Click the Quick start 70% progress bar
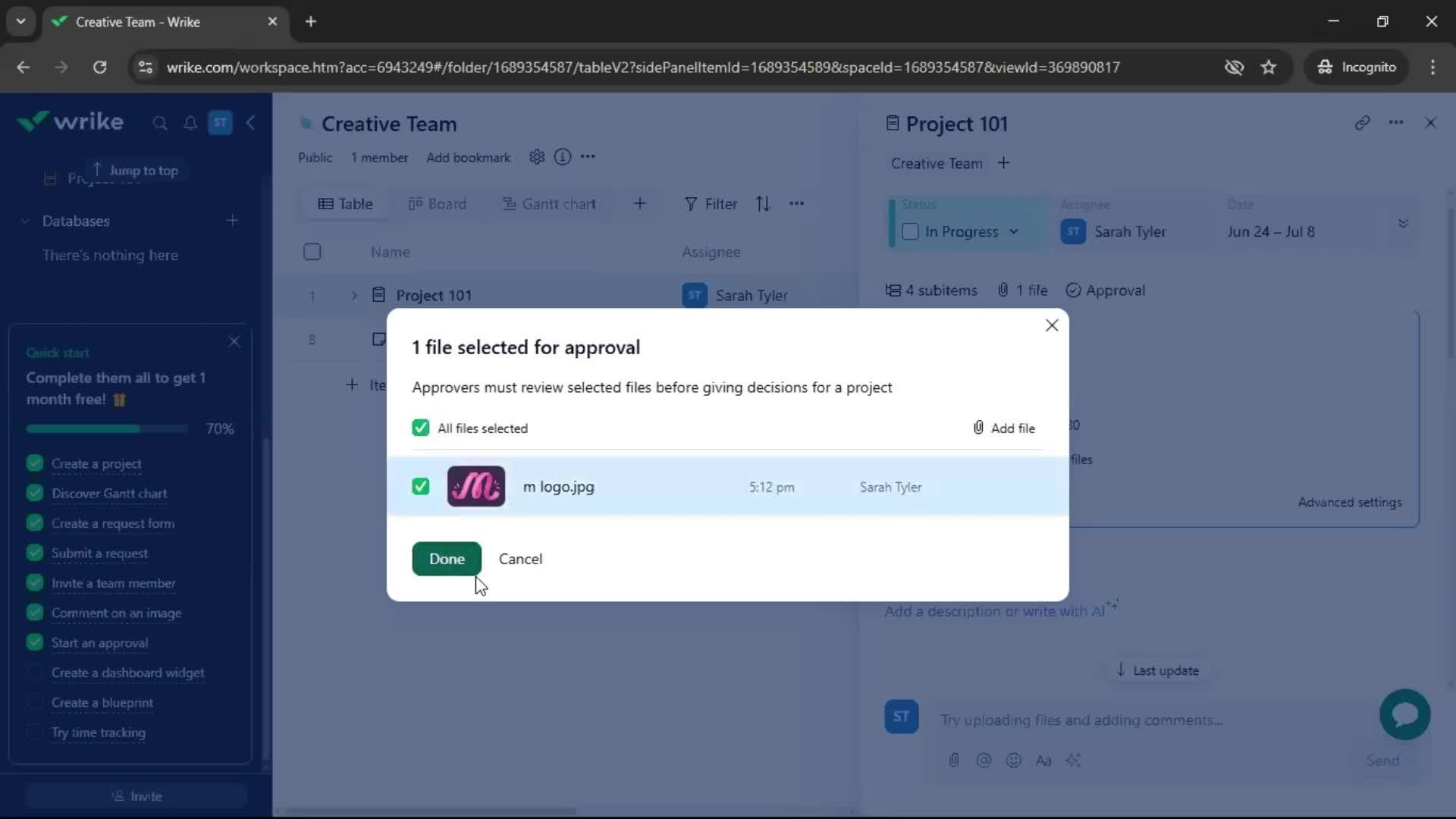Viewport: 1456px width, 819px height. click(x=107, y=429)
